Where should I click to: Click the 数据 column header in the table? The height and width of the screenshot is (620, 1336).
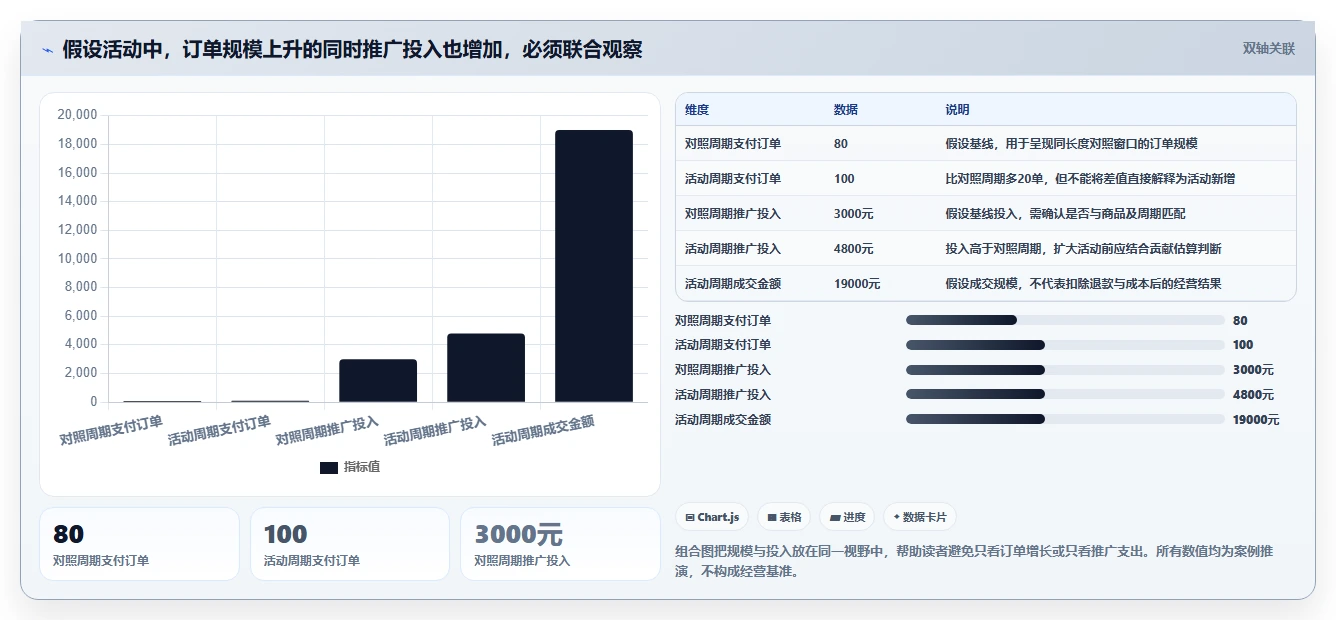845,110
